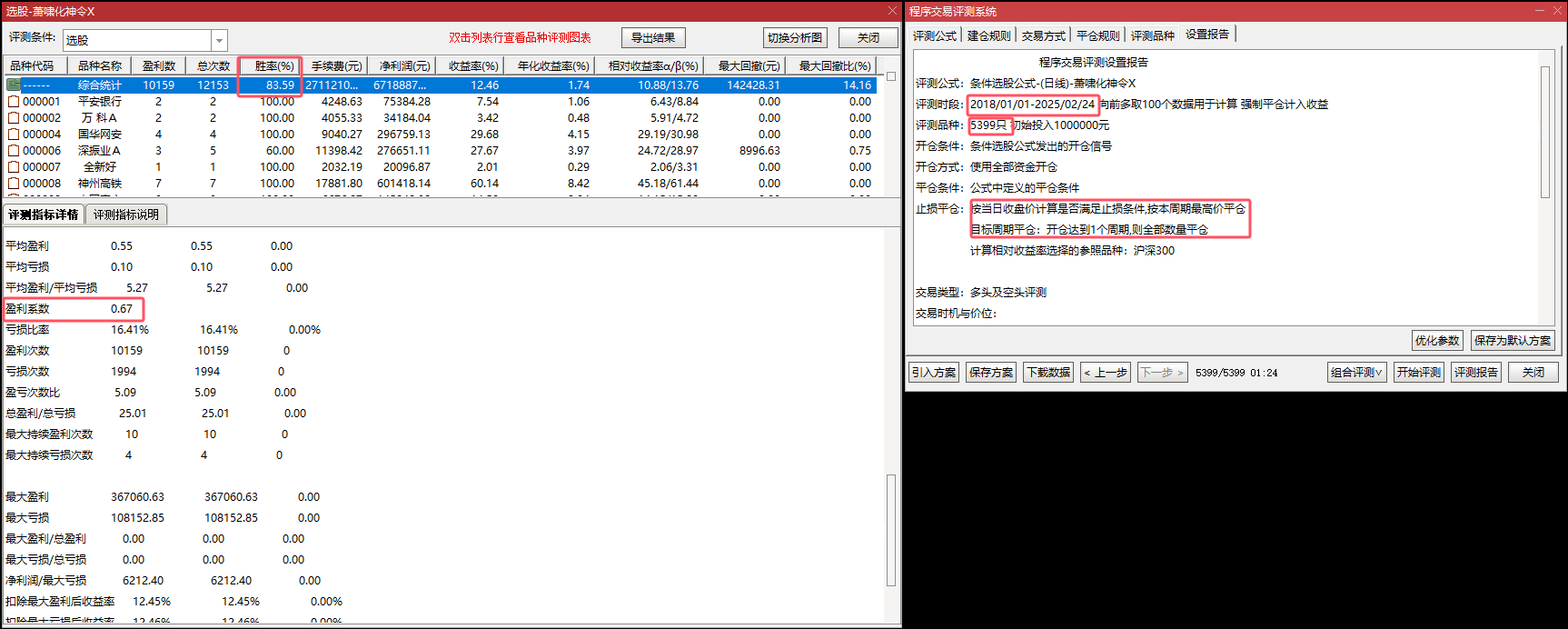Open the 评测报告 button
1568x629 pixels.
[1476, 372]
